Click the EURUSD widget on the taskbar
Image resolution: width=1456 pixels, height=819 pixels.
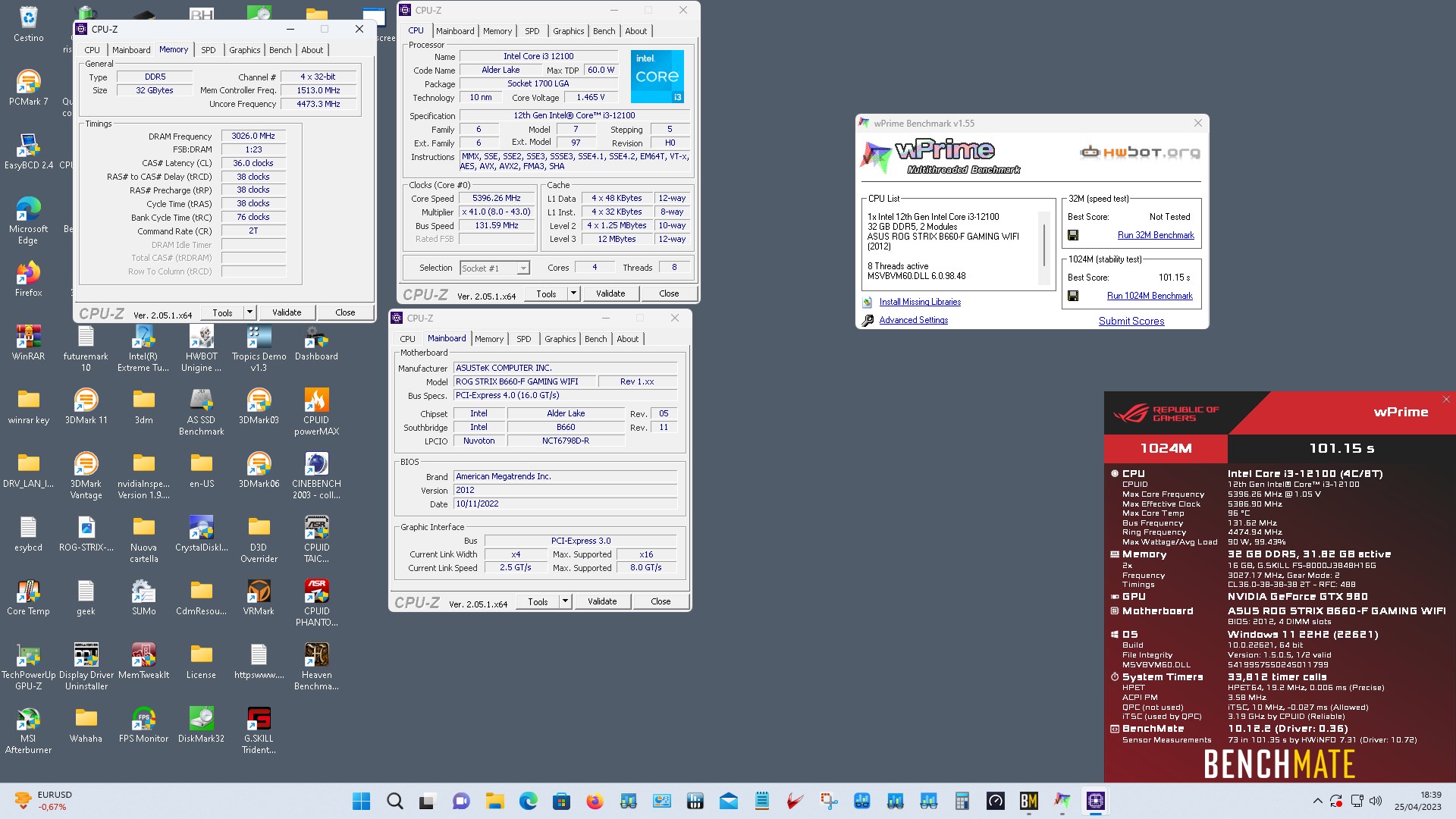44,801
